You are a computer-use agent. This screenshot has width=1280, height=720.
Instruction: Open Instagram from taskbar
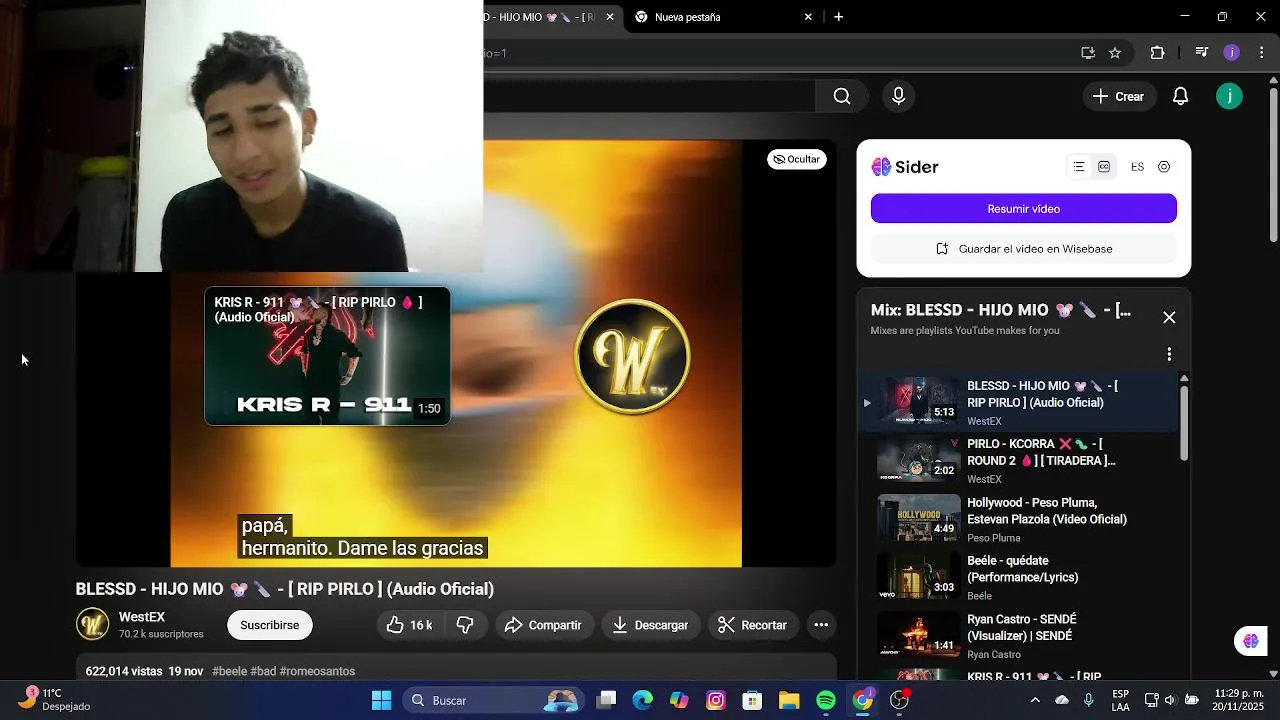pyautogui.click(x=716, y=700)
